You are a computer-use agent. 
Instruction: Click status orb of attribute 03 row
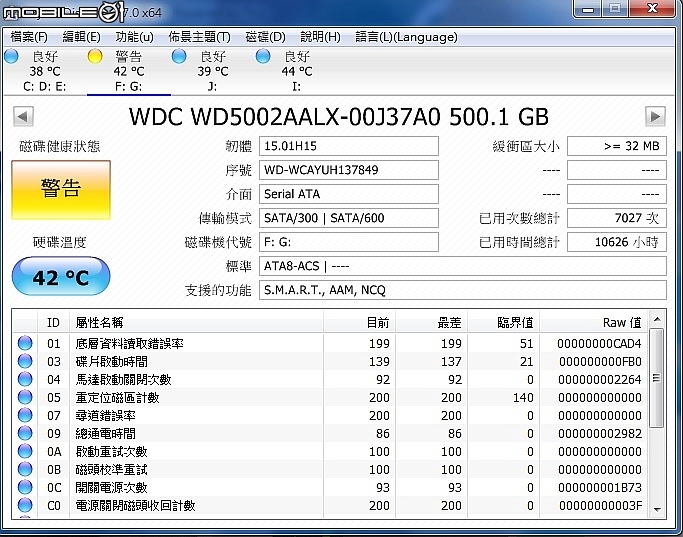[25, 361]
